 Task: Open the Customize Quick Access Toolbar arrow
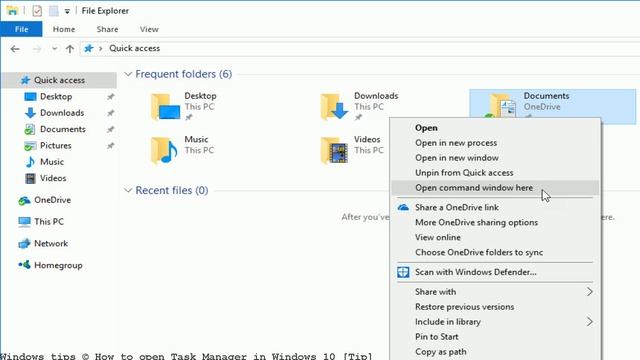[67, 11]
